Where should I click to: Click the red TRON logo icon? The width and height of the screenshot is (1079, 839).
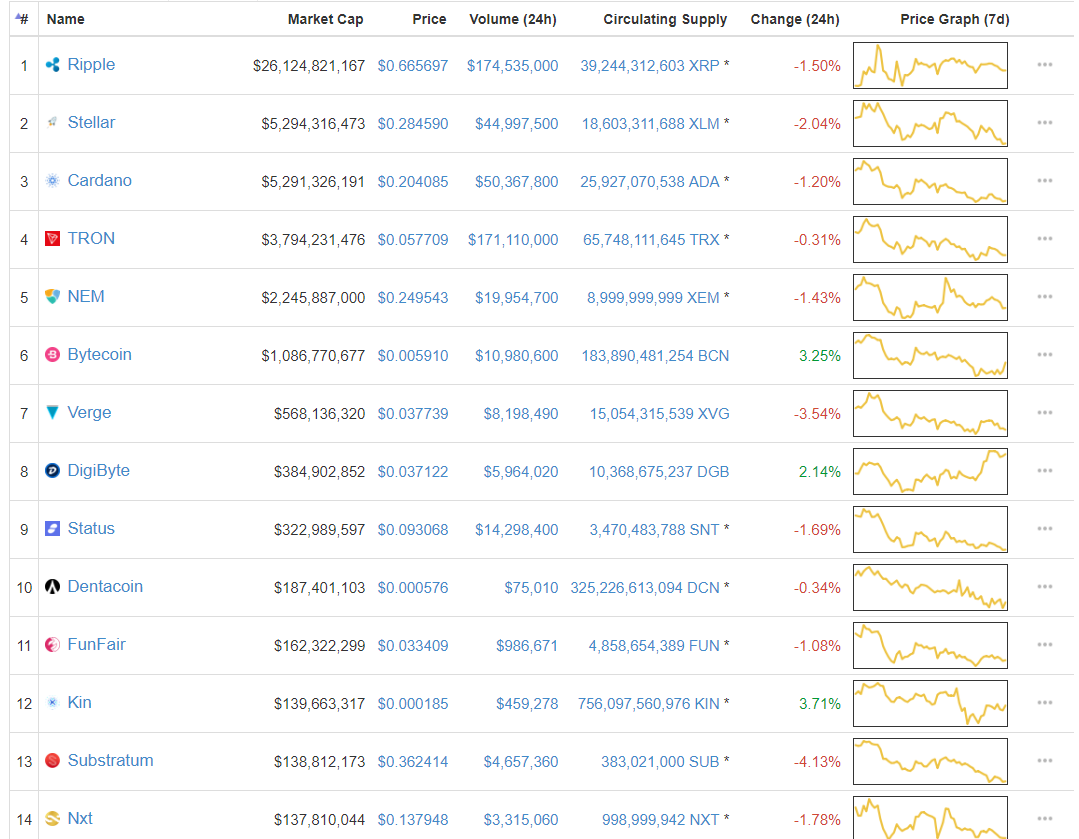point(52,239)
